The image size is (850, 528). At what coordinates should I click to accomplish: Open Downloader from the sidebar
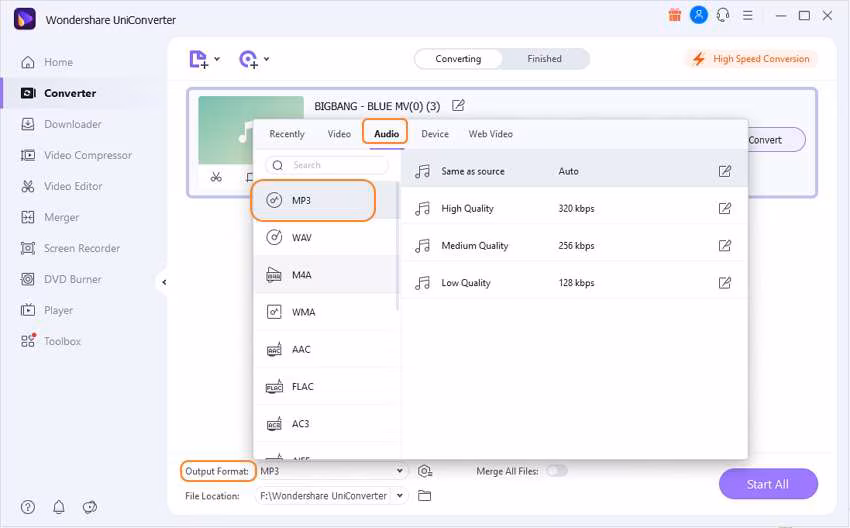61,124
